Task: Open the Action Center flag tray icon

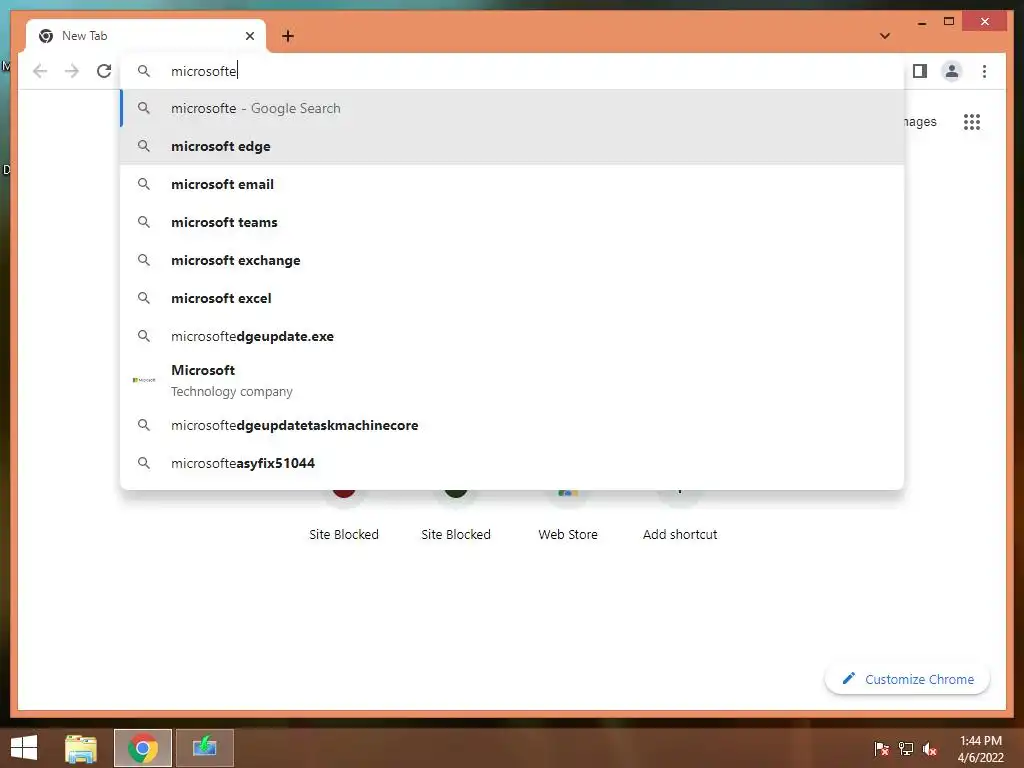Action: pyautogui.click(x=881, y=749)
